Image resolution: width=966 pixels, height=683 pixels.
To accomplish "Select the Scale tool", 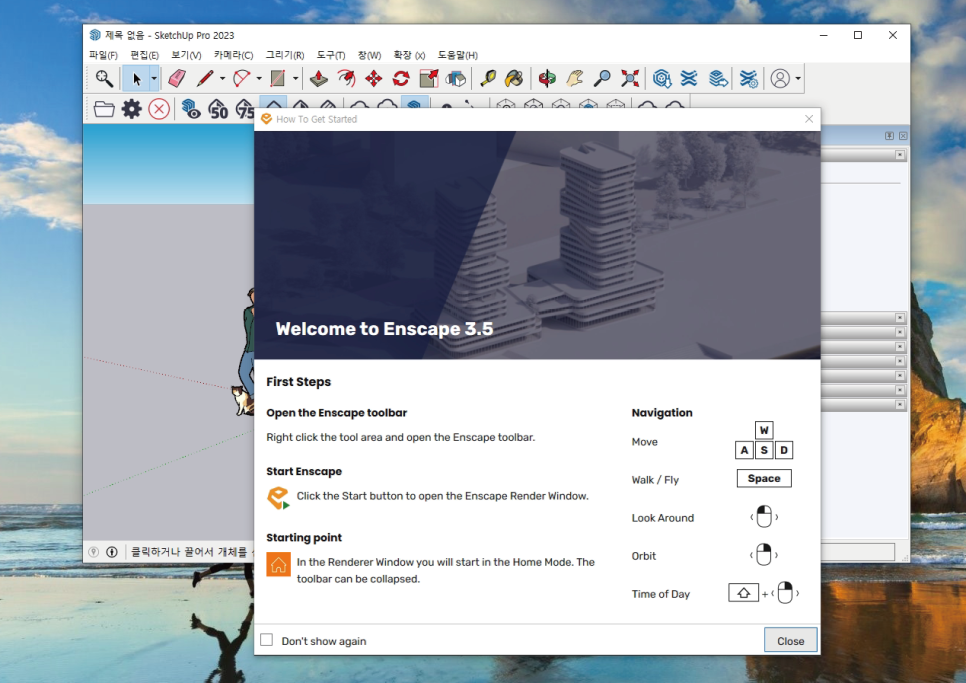I will click(x=429, y=78).
